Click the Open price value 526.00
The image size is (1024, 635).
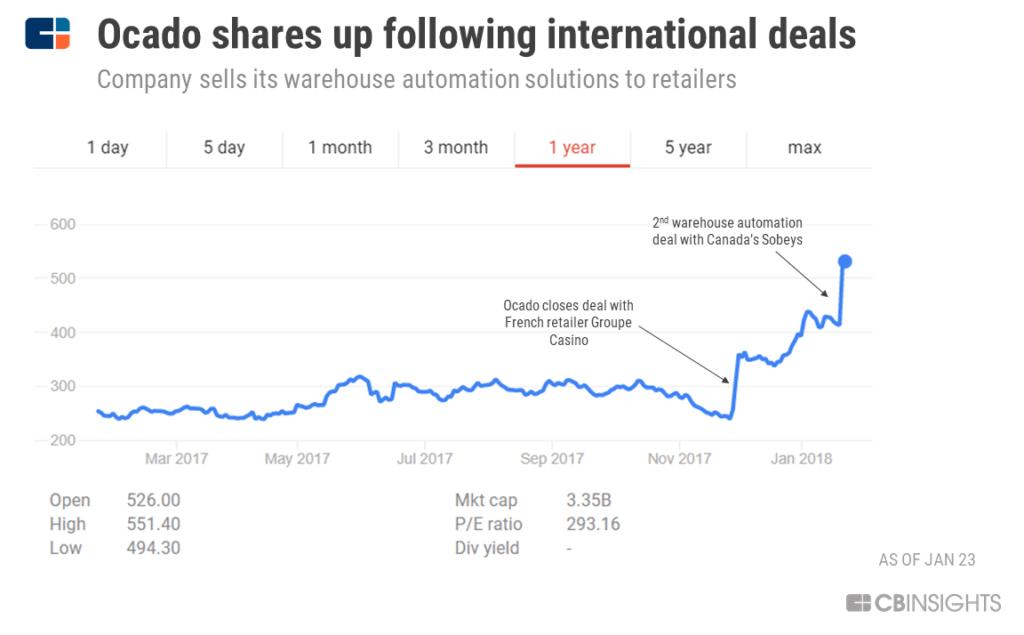pyautogui.click(x=154, y=500)
